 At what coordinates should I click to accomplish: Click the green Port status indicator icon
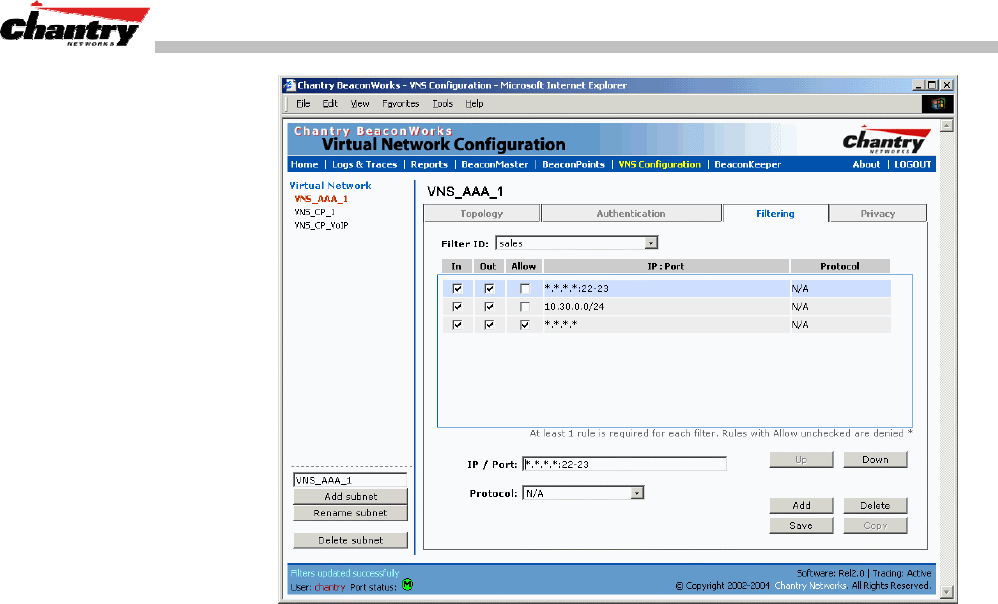point(408,584)
